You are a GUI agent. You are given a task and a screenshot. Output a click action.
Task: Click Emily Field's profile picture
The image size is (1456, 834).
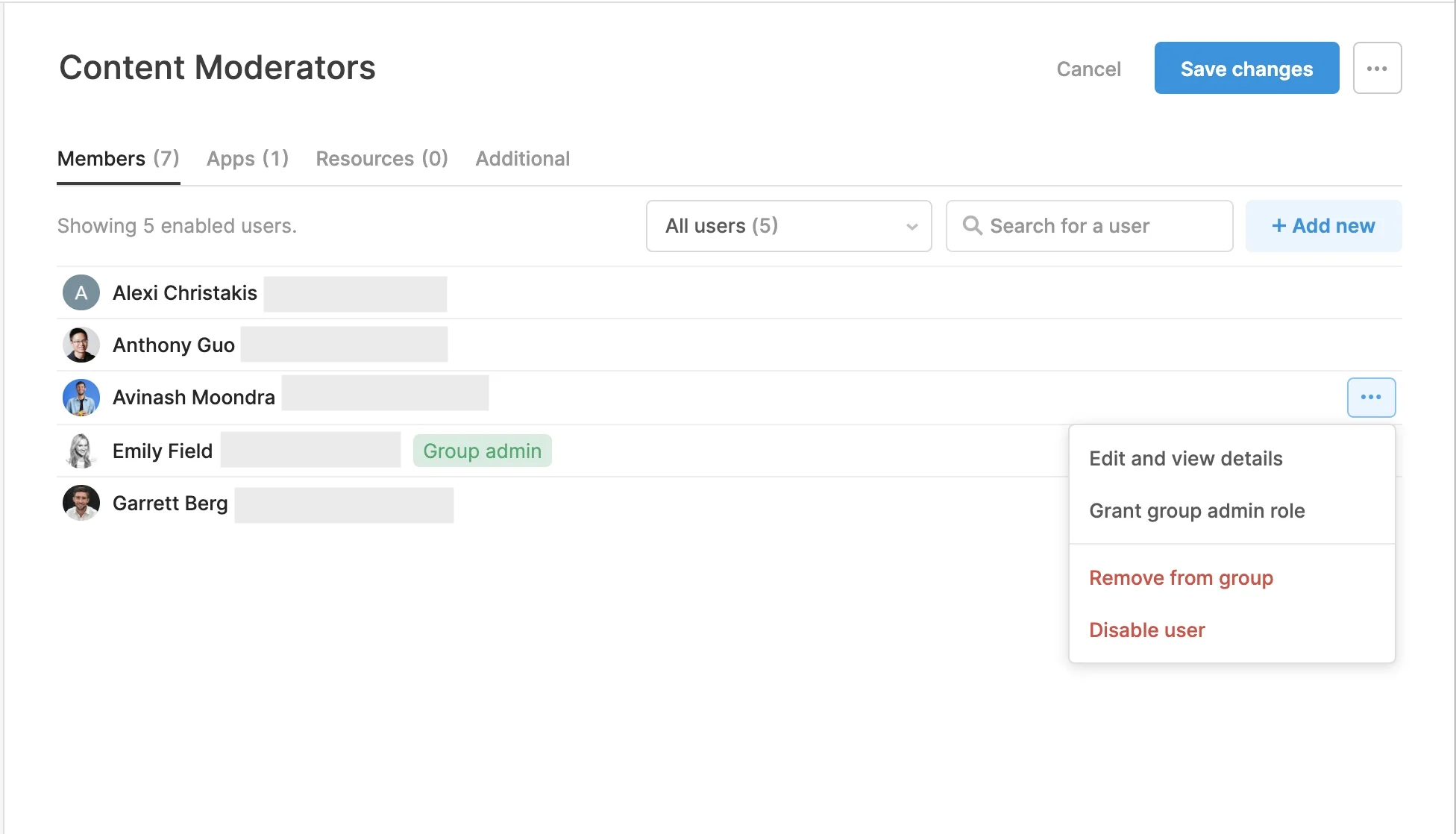point(81,451)
